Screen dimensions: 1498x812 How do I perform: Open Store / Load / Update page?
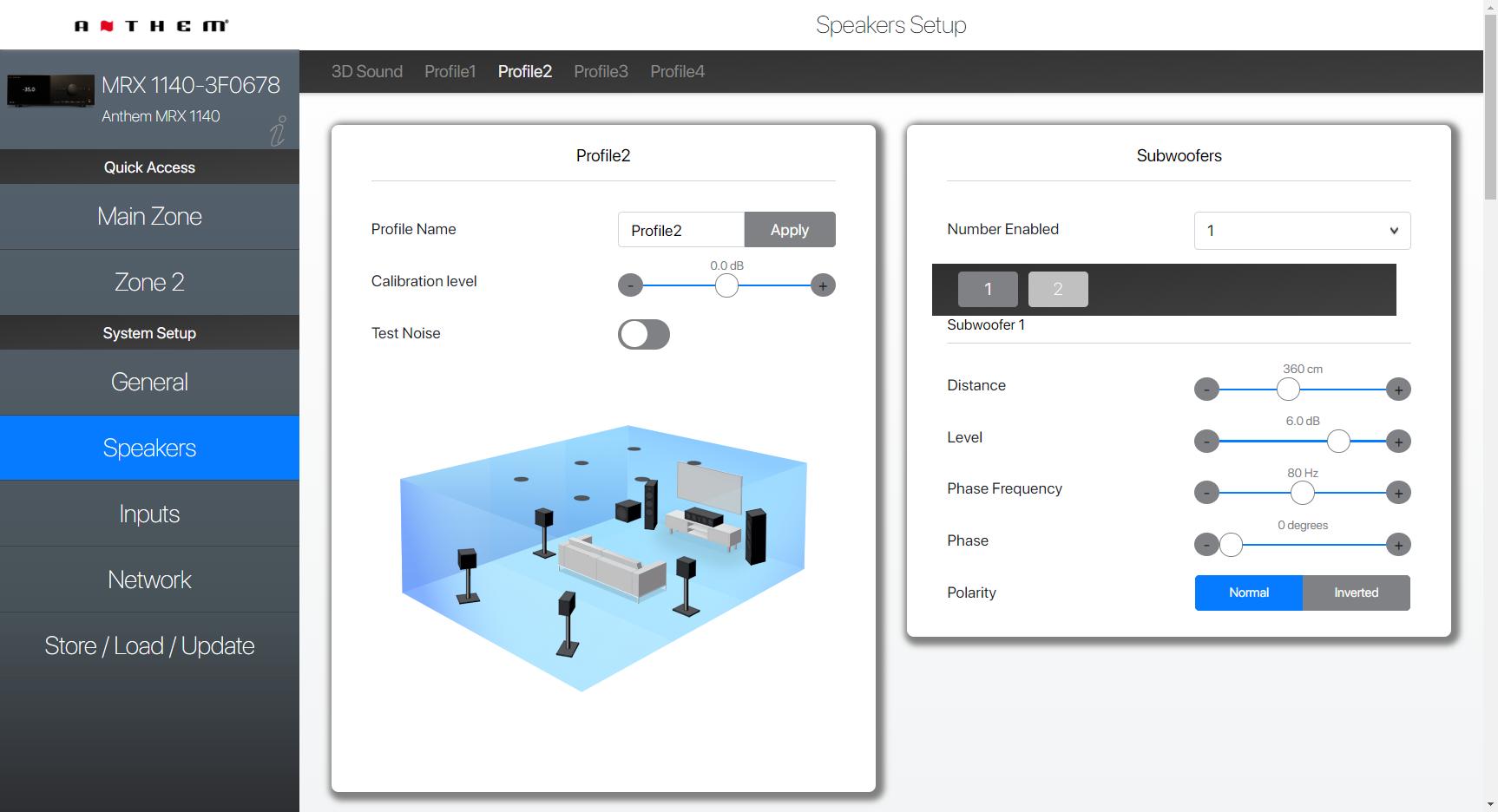point(149,645)
